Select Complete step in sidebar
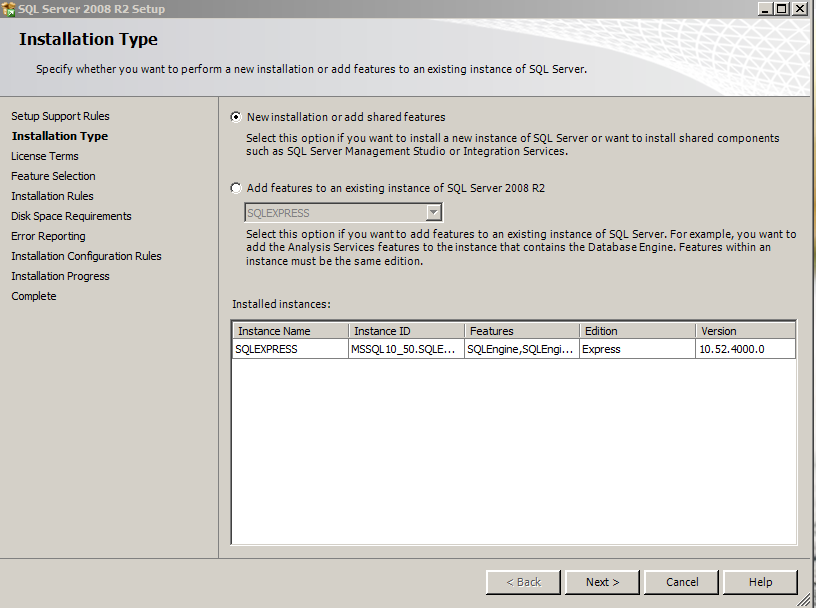 34,296
